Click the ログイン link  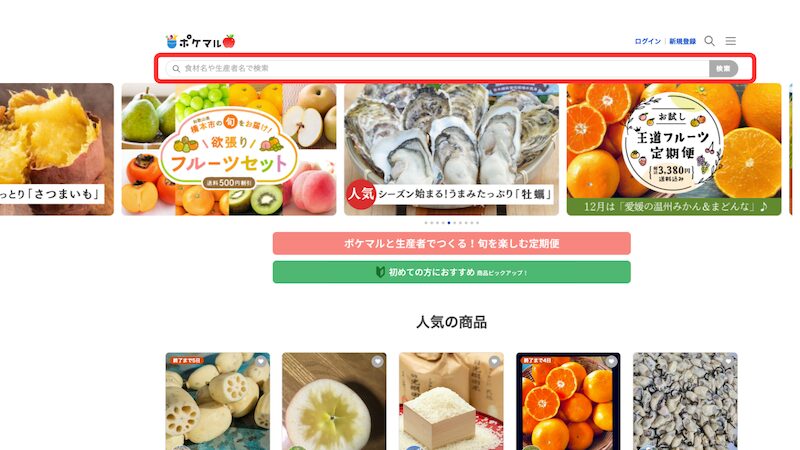pyautogui.click(x=647, y=41)
